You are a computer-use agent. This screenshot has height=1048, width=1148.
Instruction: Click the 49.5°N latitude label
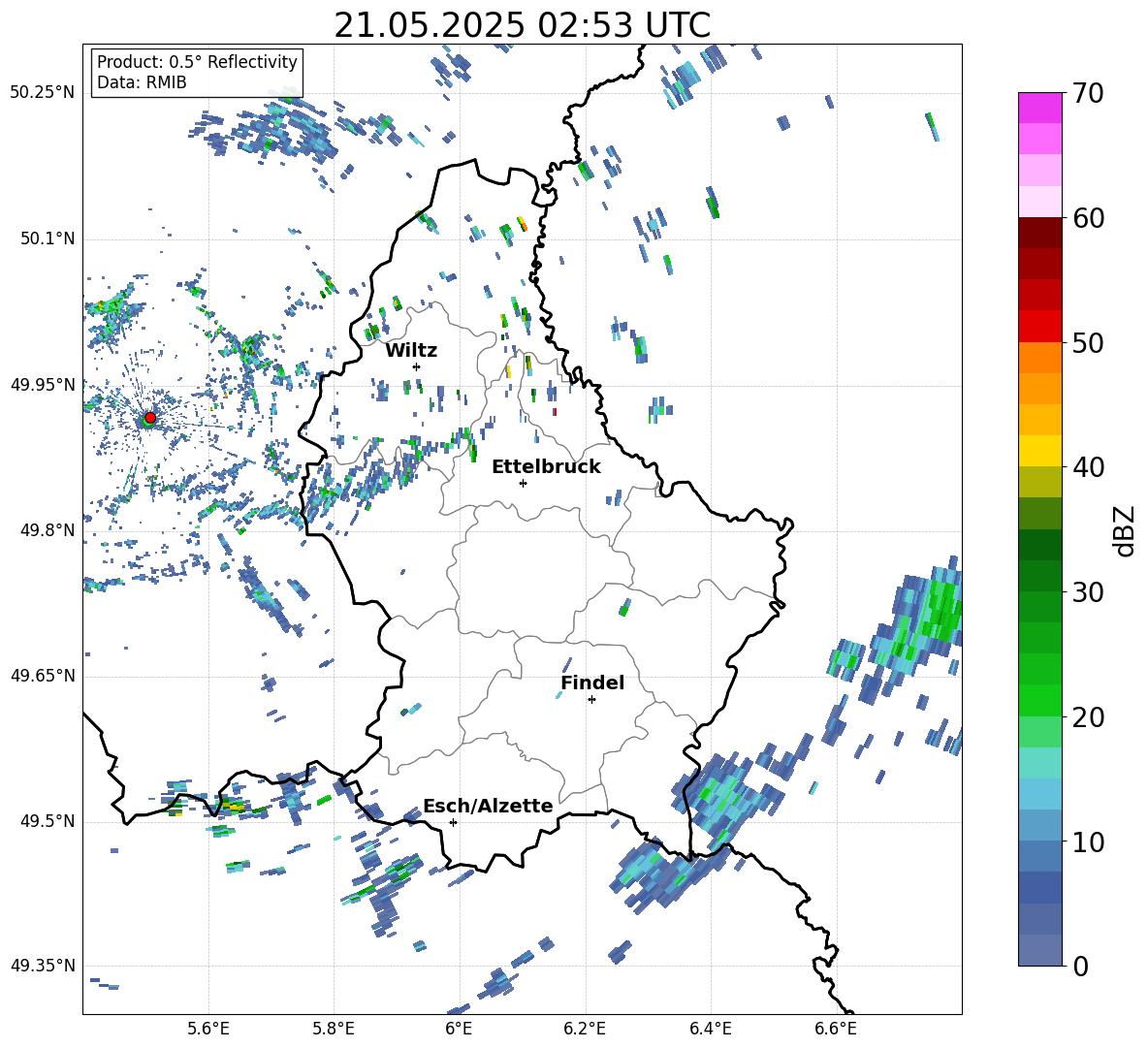point(48,821)
